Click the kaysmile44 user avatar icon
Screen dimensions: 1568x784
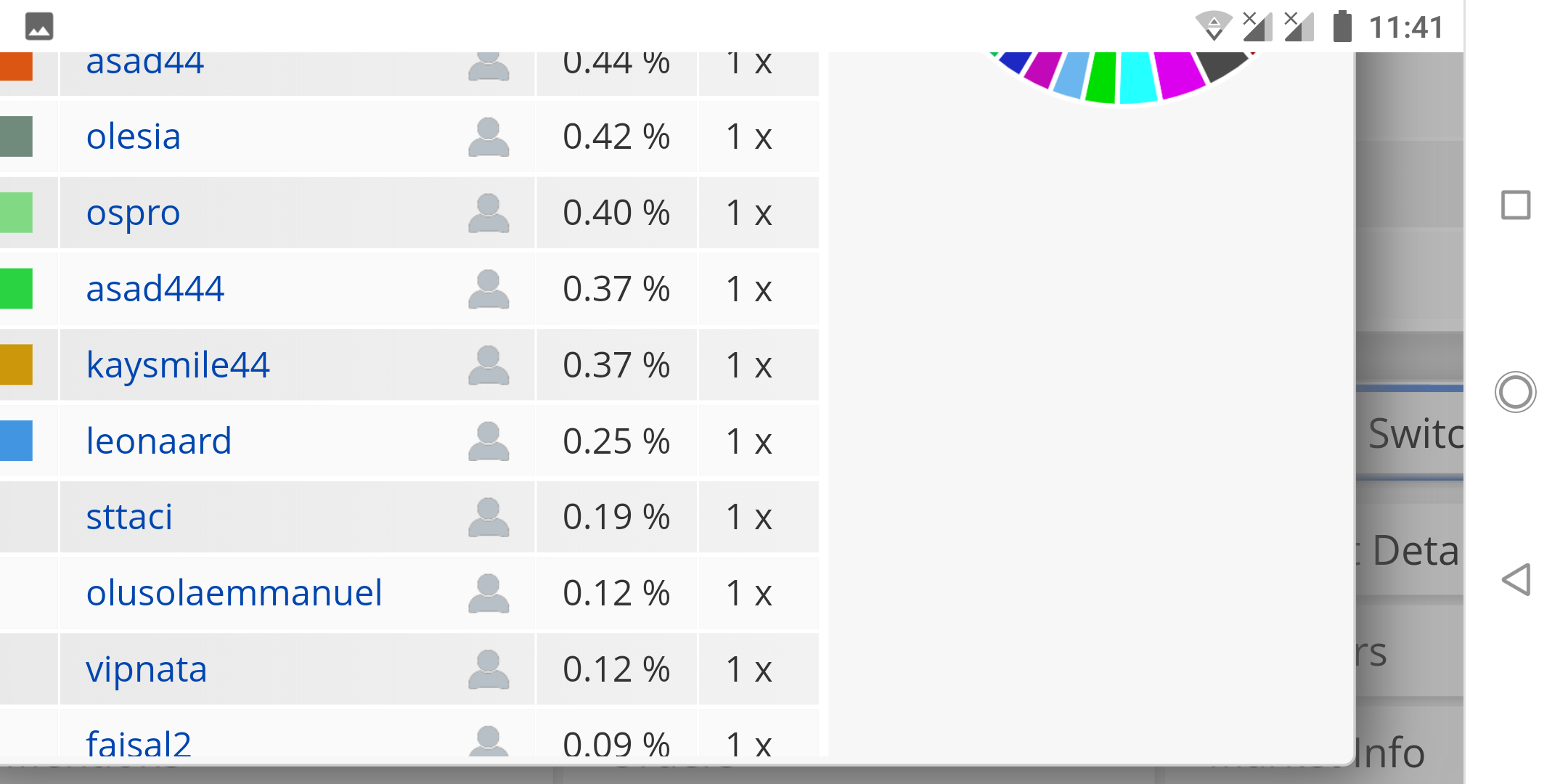489,365
